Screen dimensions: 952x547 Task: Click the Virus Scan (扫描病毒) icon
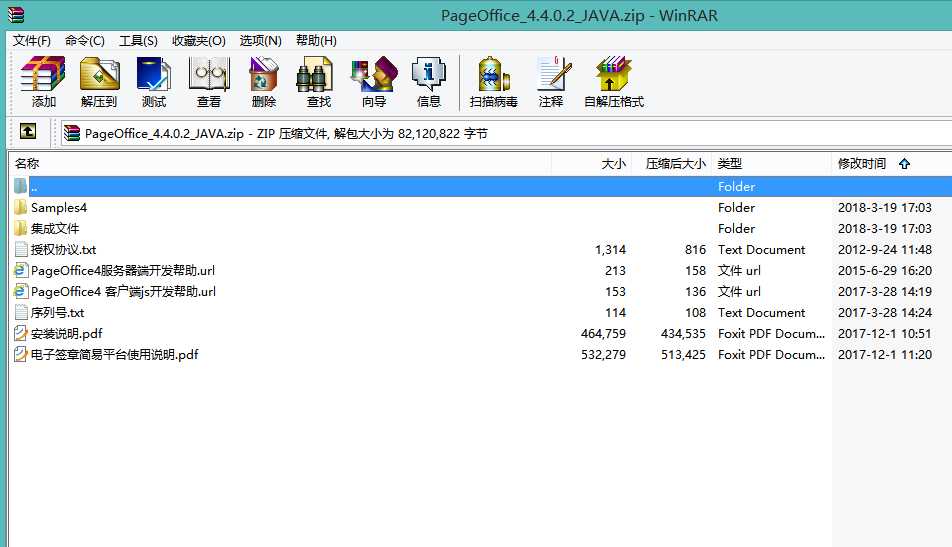pos(494,74)
